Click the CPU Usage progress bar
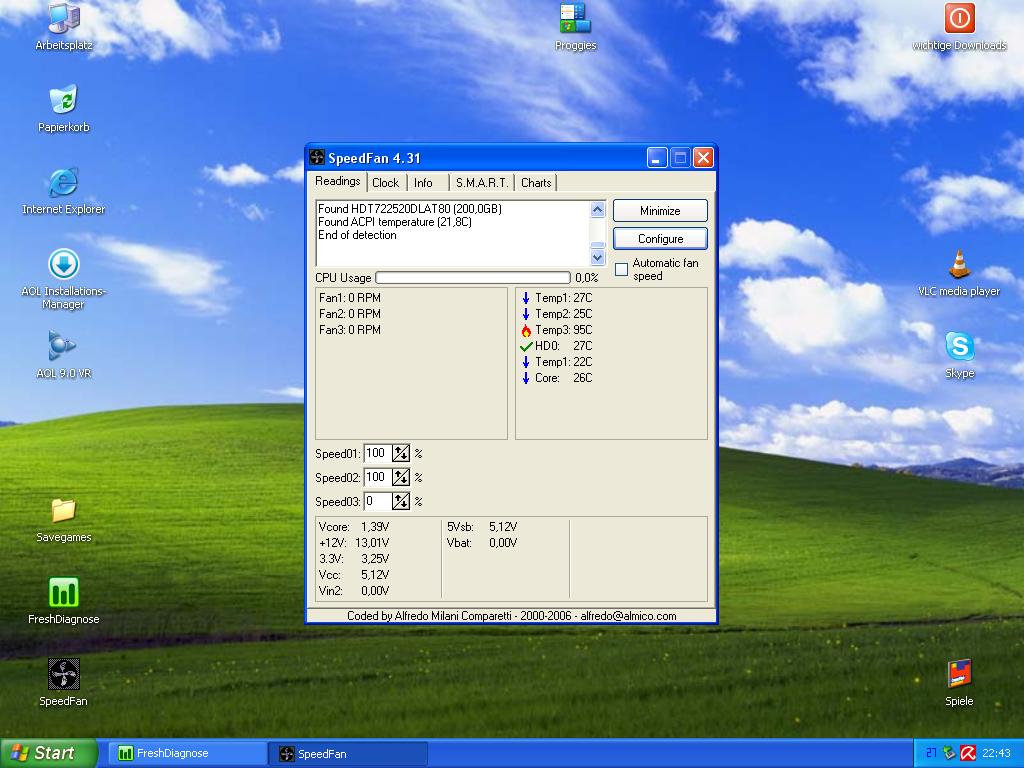The image size is (1024, 768). click(473, 278)
